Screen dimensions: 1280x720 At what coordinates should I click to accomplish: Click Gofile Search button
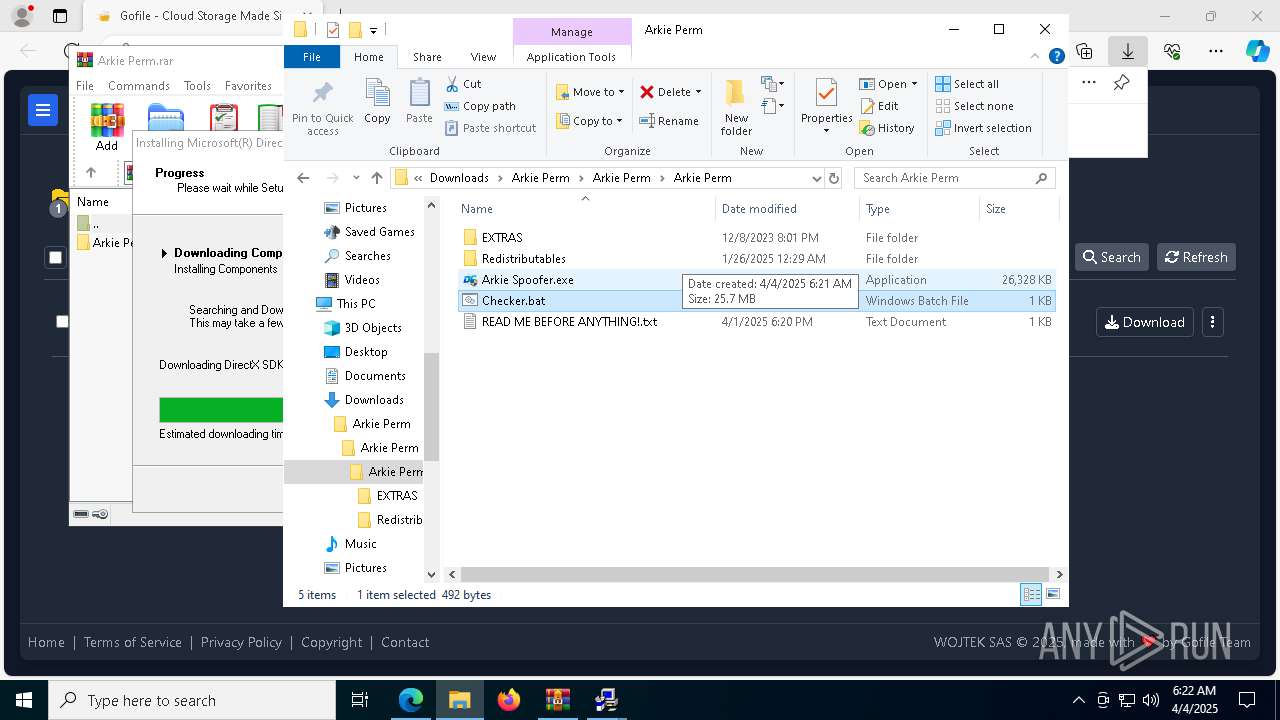(x=1112, y=257)
